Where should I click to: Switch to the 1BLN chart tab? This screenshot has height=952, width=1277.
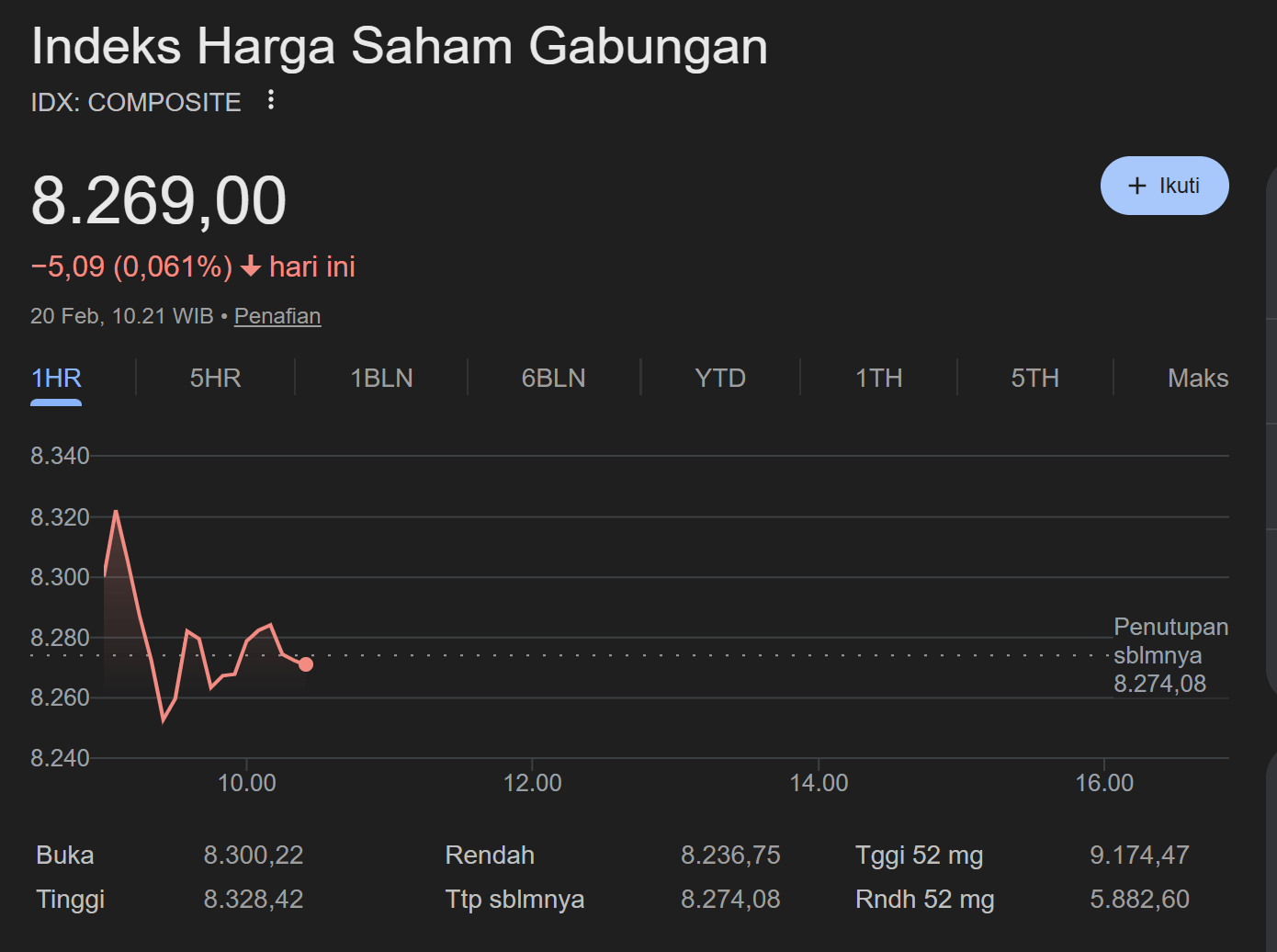point(381,378)
